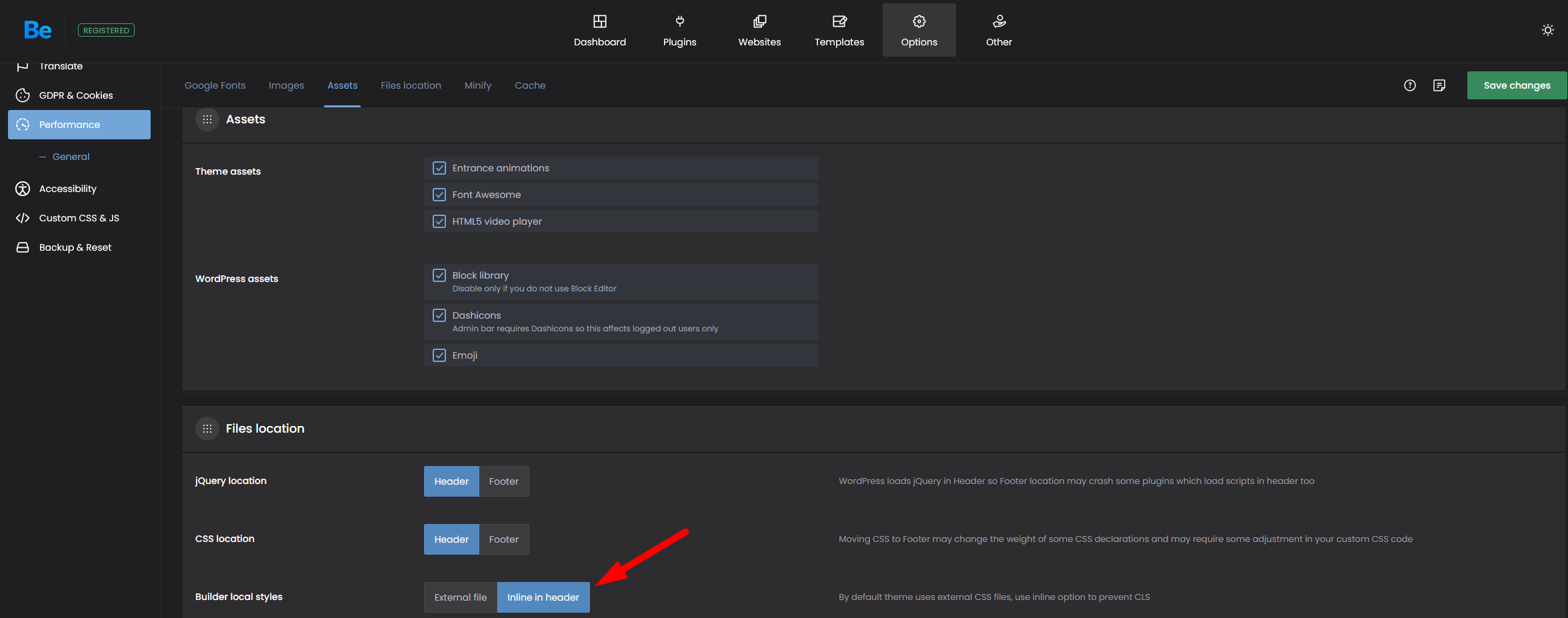Click the Builder local styles label

click(239, 597)
